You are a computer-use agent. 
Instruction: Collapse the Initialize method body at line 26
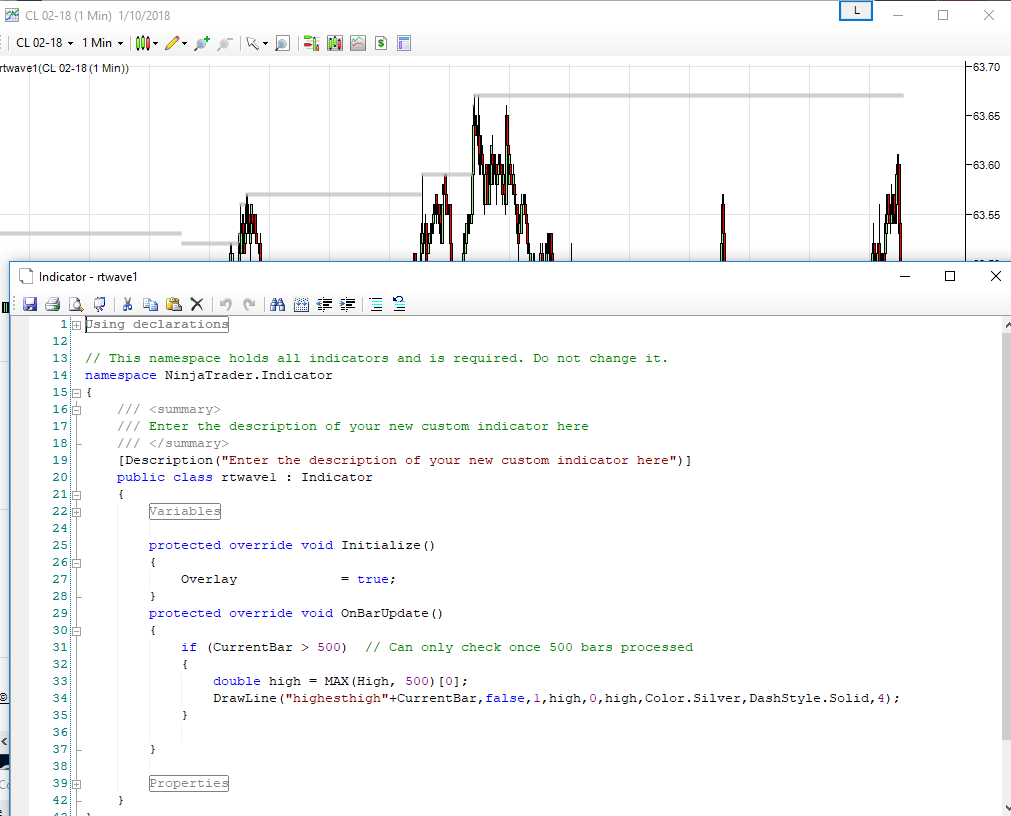click(x=77, y=563)
